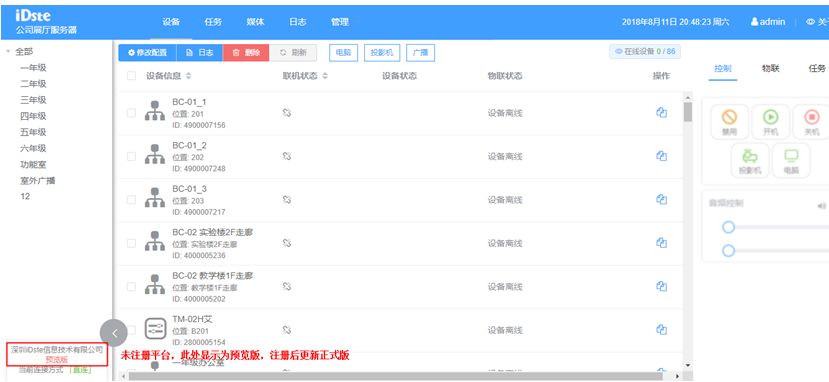The width and height of the screenshot is (829, 382).
Task: Tick checkbox for BC-02 教学楼1F走廊
Action: tap(131, 286)
